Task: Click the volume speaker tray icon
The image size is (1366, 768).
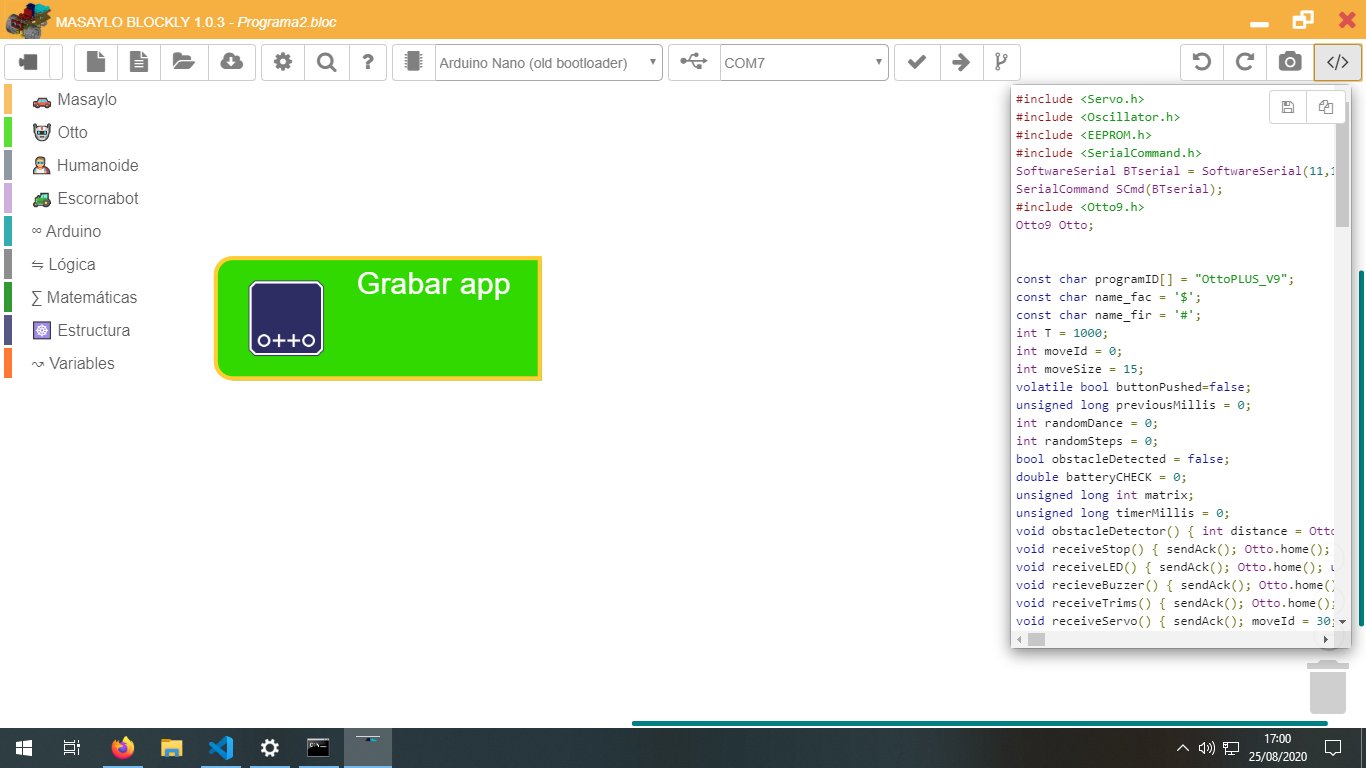Action: (x=1206, y=748)
